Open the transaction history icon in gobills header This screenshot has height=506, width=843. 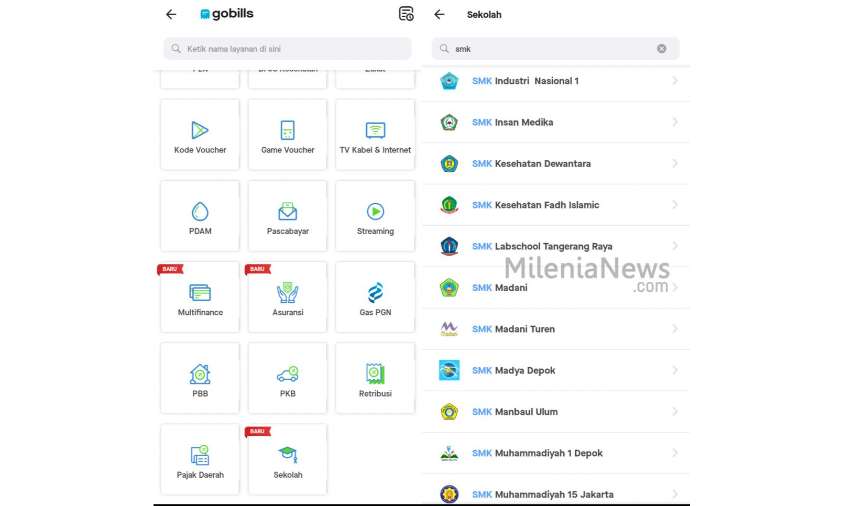click(x=405, y=14)
